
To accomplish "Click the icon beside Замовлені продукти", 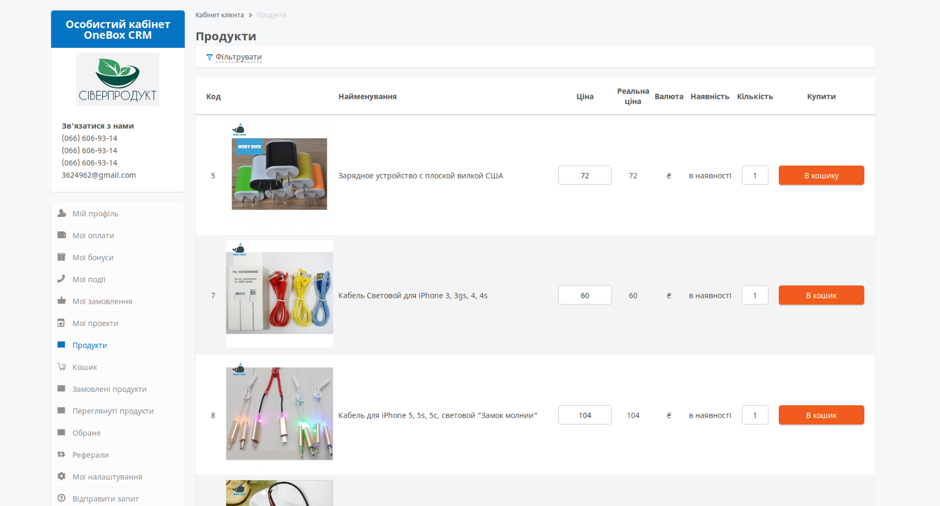I will 61,388.
